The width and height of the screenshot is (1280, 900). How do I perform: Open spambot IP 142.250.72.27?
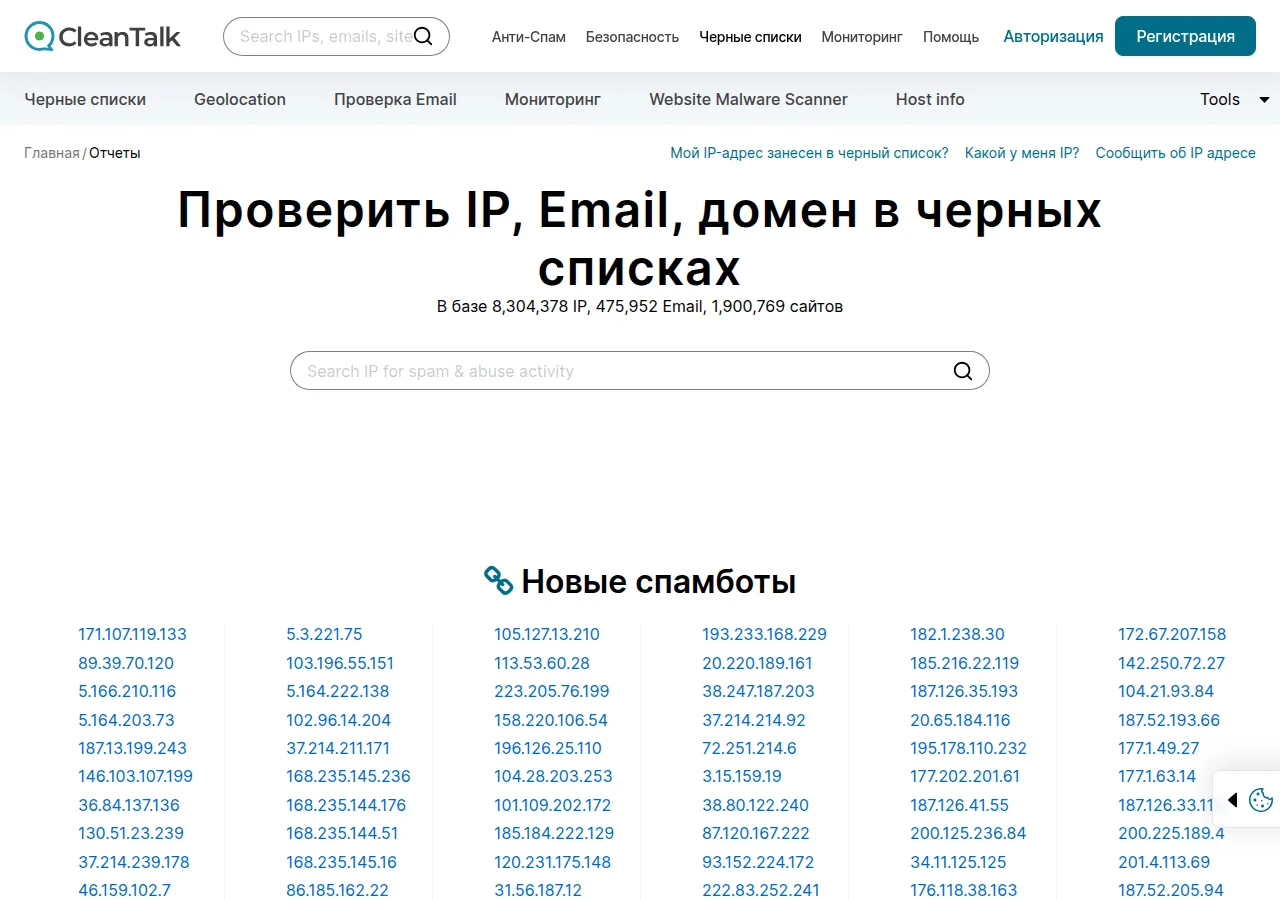point(1171,663)
